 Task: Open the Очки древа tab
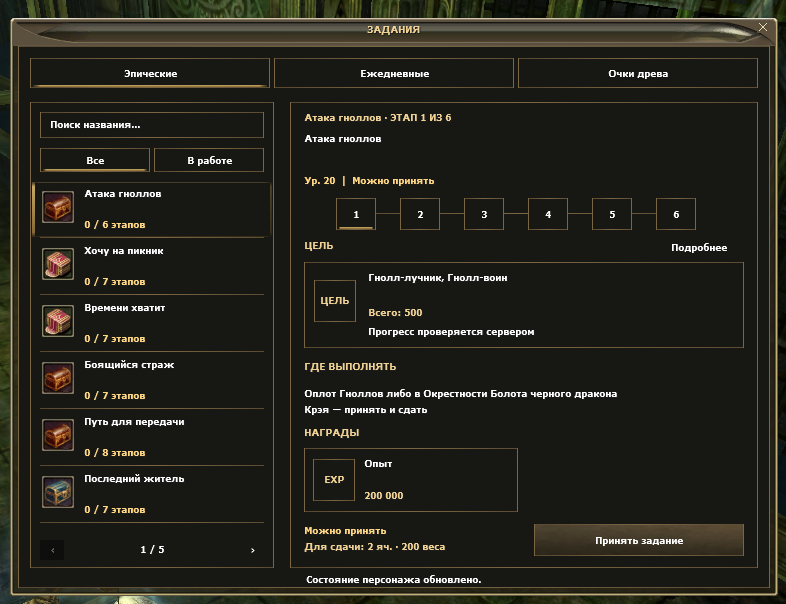tap(638, 73)
